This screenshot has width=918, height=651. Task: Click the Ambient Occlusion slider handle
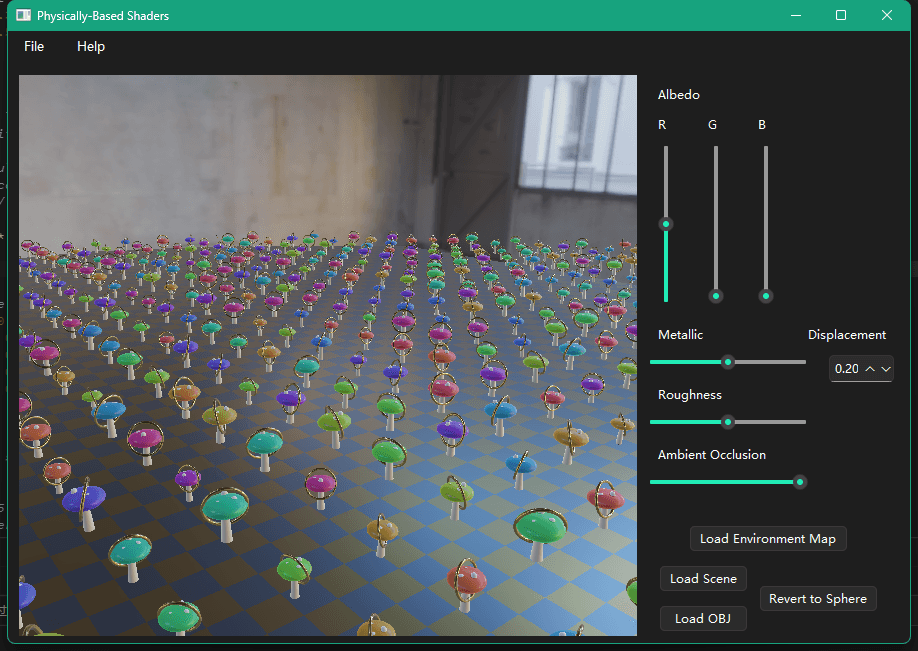pyautogui.click(x=800, y=482)
